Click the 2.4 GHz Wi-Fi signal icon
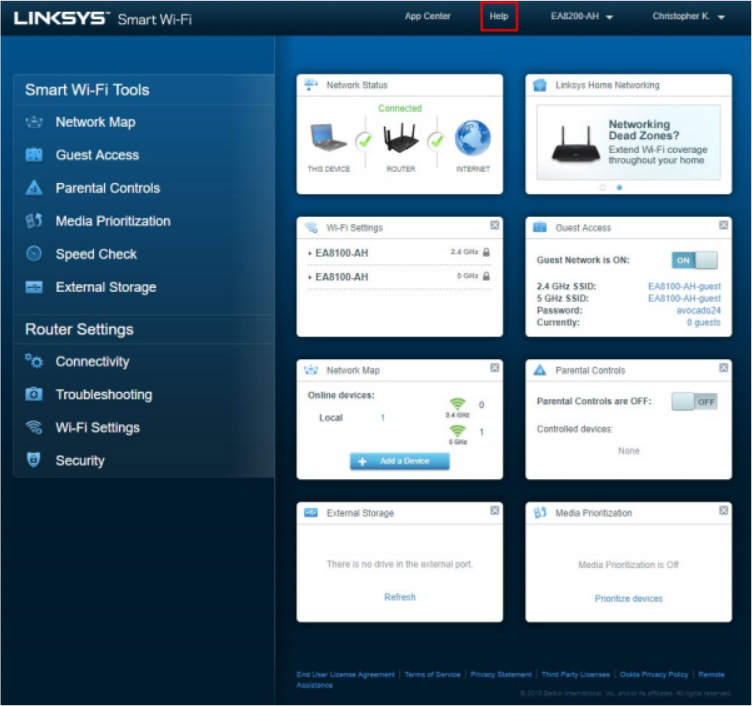The image size is (752, 706). click(x=458, y=404)
